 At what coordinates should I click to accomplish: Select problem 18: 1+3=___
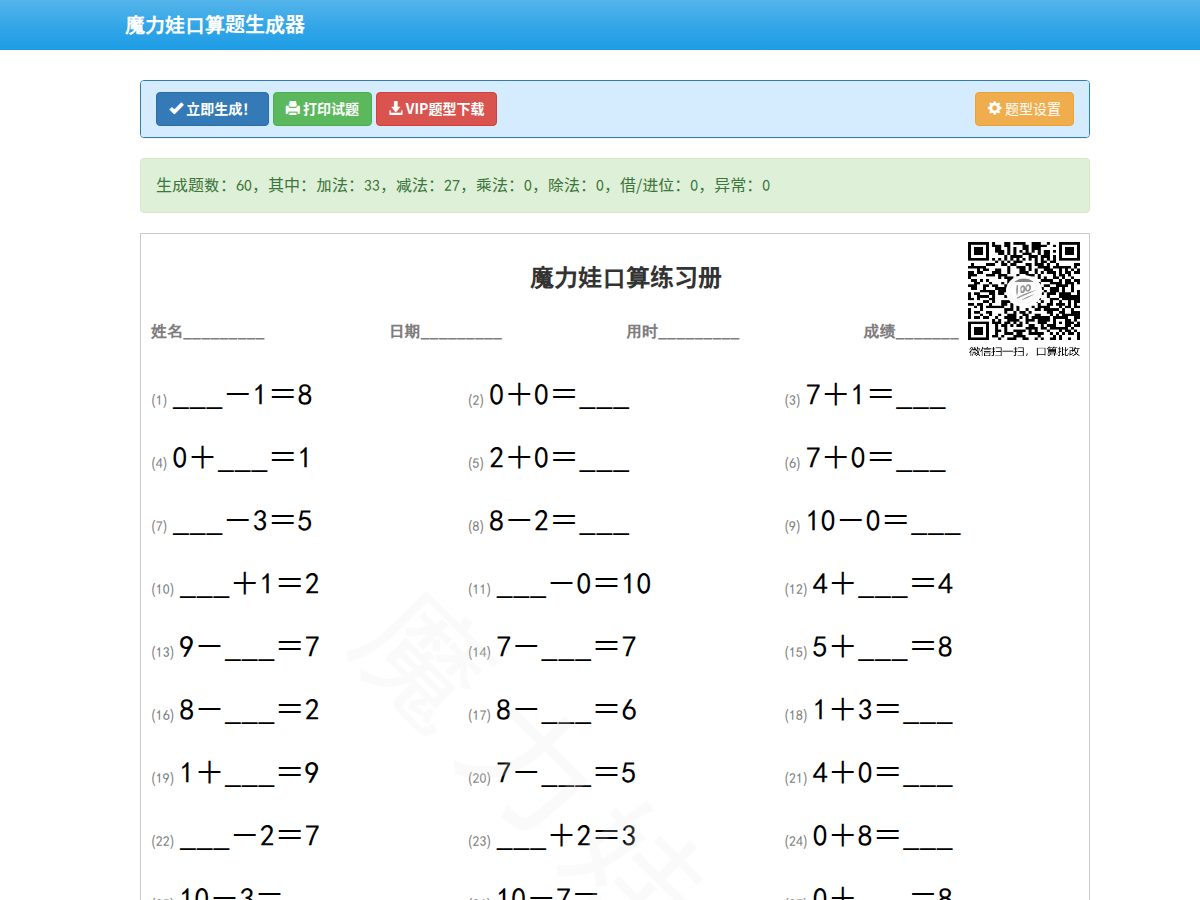click(869, 711)
